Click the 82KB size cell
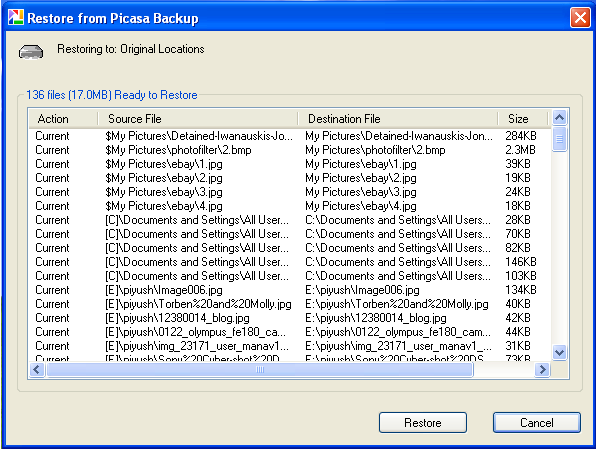The image size is (596, 449). pos(518,248)
